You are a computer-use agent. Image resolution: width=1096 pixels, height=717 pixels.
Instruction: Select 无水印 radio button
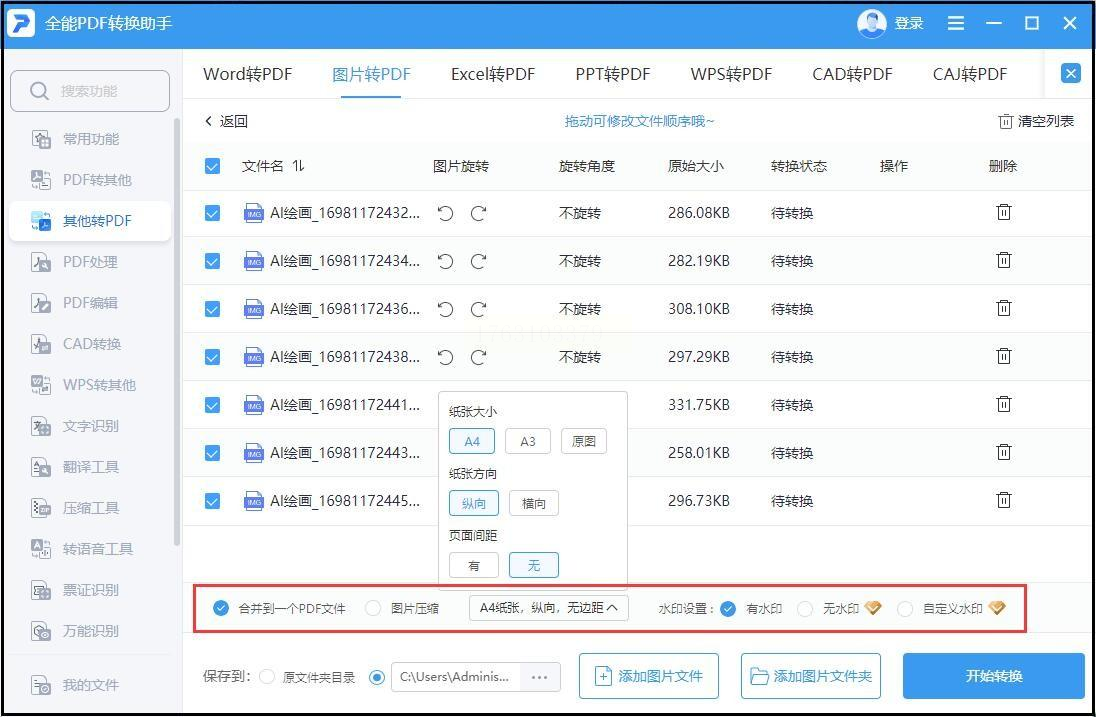click(x=805, y=609)
